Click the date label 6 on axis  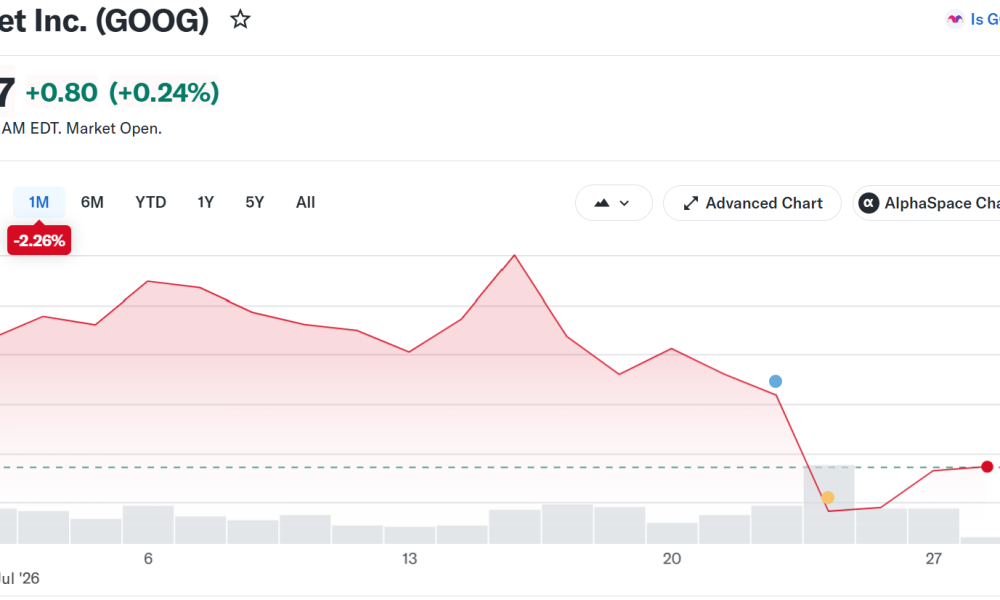pos(148,559)
